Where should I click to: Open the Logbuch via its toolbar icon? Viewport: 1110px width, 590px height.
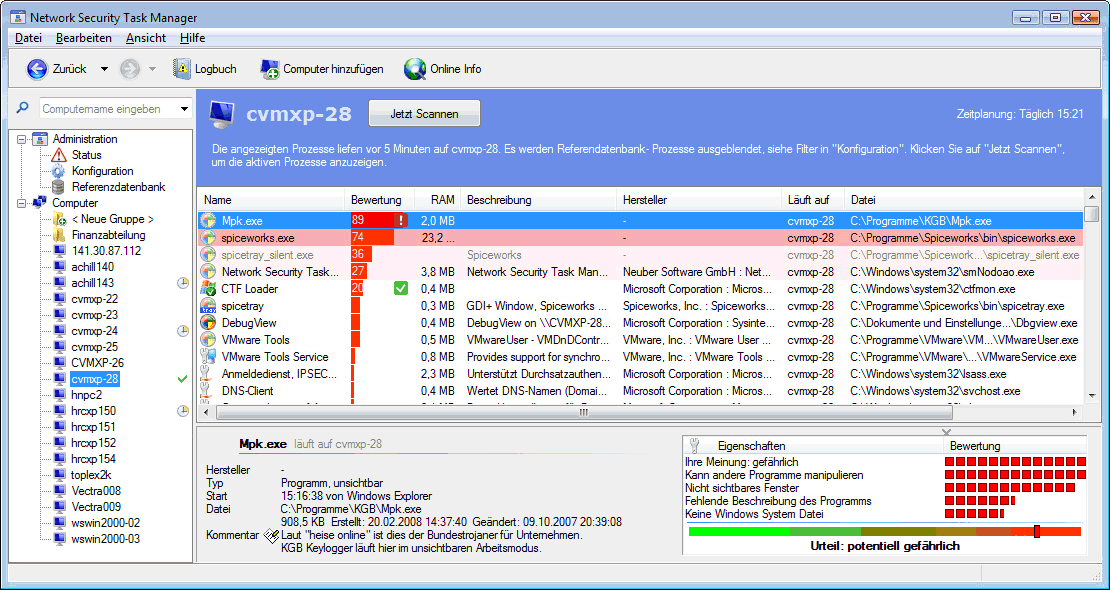tap(183, 69)
